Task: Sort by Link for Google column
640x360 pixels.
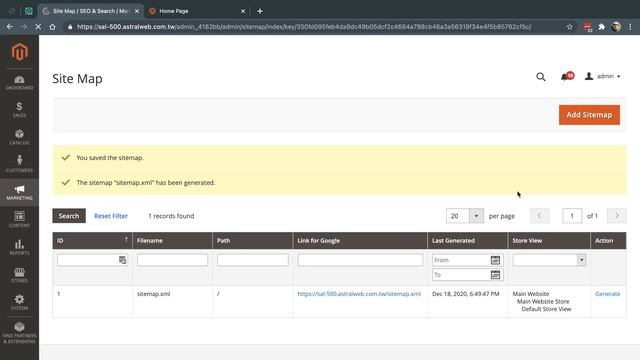Action: pos(360,241)
